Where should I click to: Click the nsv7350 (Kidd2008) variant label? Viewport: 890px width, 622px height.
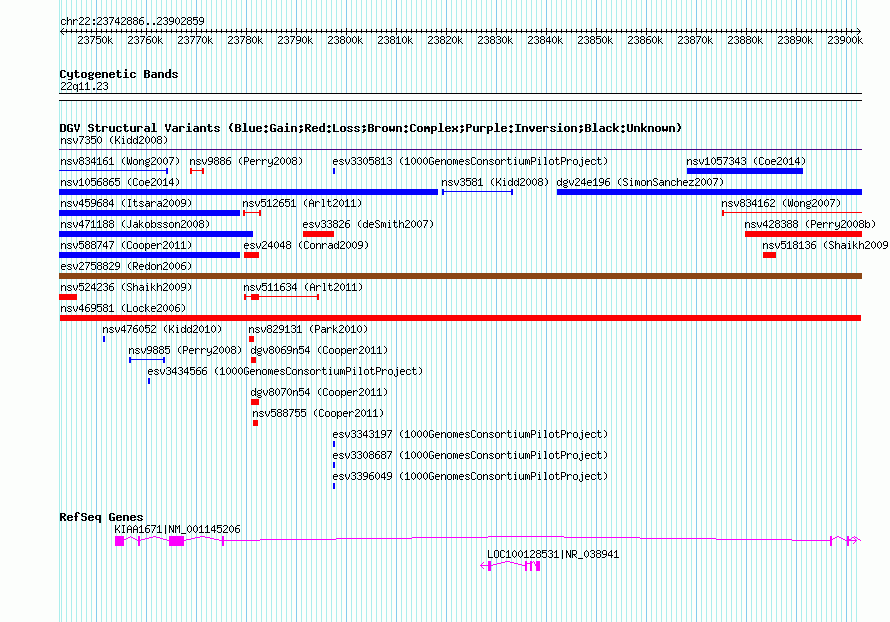tap(114, 140)
